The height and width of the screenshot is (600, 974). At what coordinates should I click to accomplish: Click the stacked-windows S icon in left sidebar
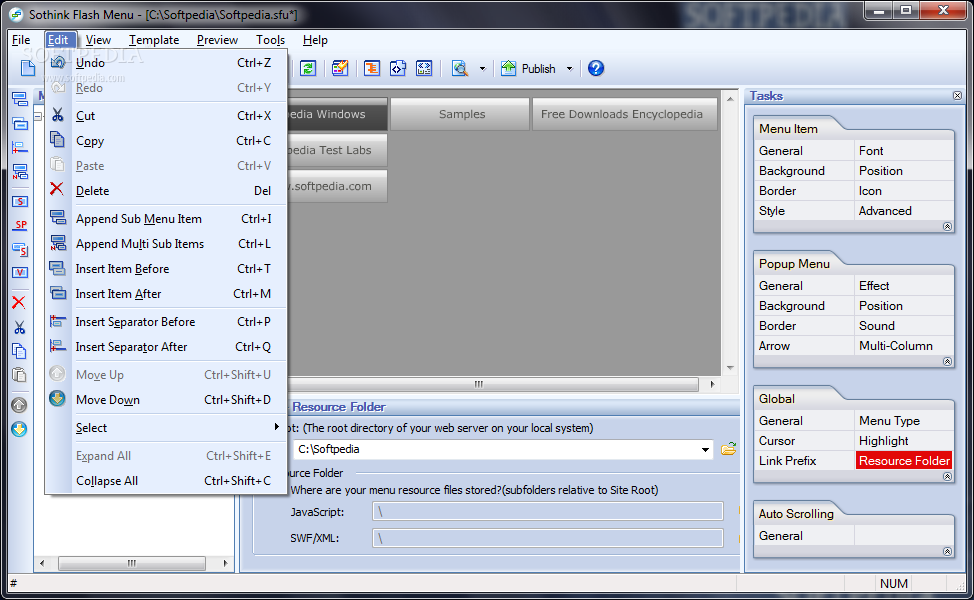click(x=20, y=249)
